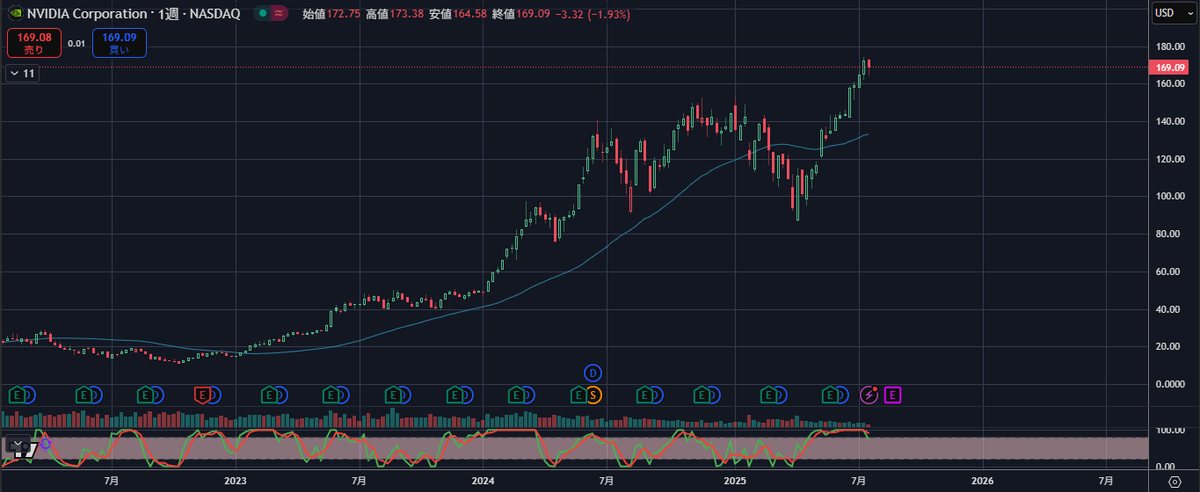The width and height of the screenshot is (1200, 492).
Task: Click the 2026 label on the time axis
Action: point(982,482)
